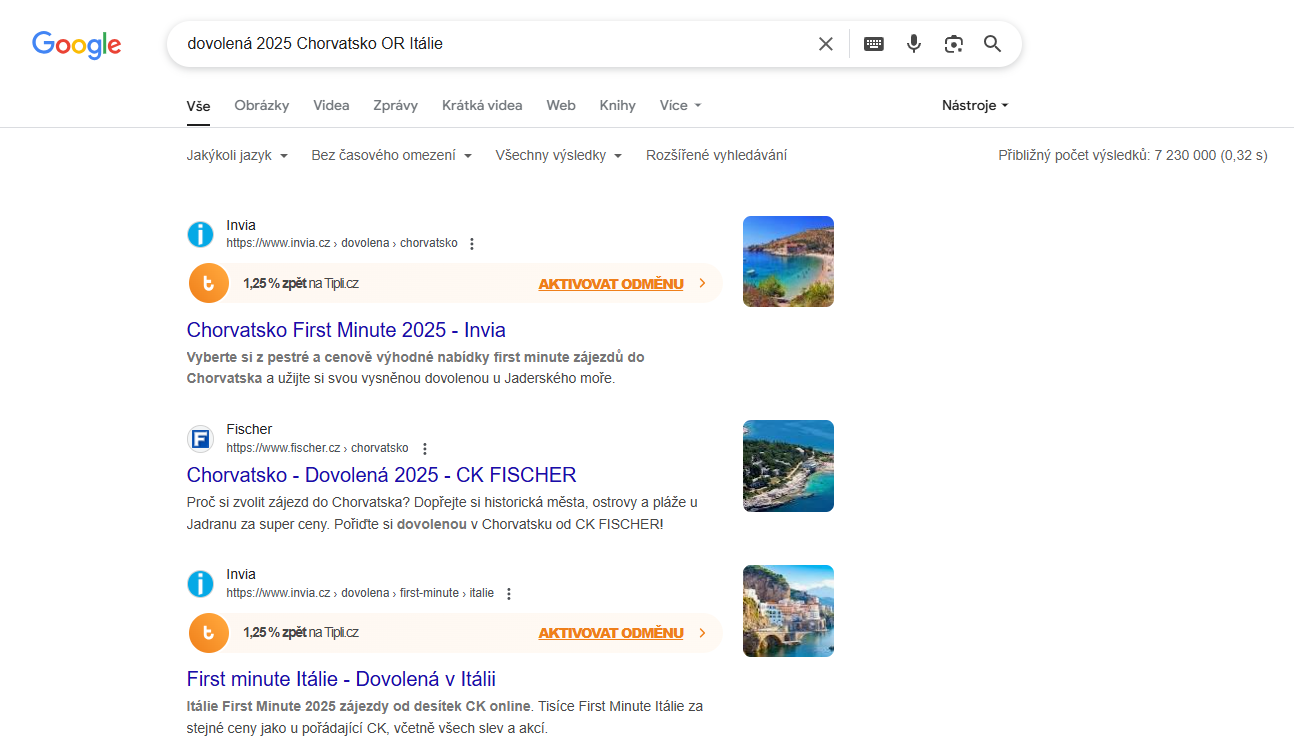Start voice search with the microphone icon
This screenshot has width=1294, height=748.
[x=914, y=44]
